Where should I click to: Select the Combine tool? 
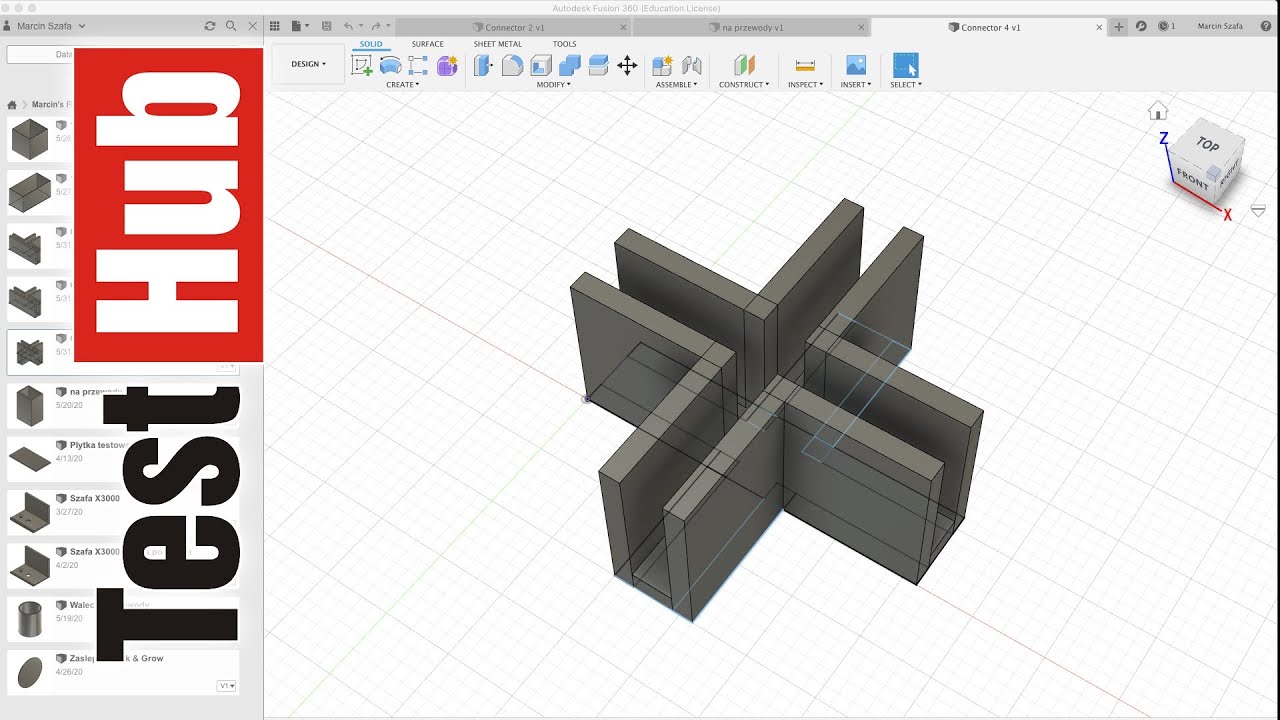(x=570, y=66)
